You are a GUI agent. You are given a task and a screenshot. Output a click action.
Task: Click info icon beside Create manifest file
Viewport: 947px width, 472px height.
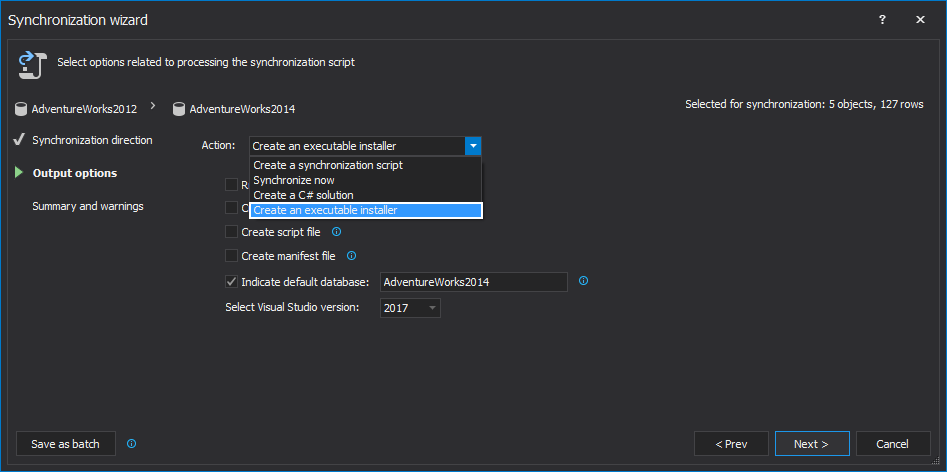(351, 256)
